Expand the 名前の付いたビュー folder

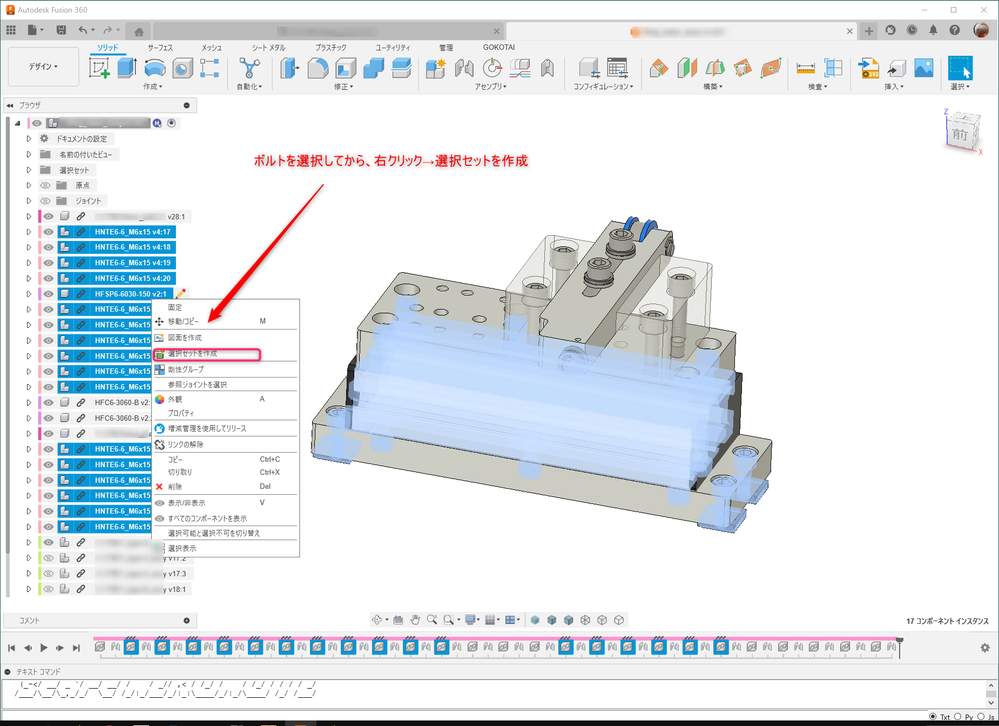point(29,154)
